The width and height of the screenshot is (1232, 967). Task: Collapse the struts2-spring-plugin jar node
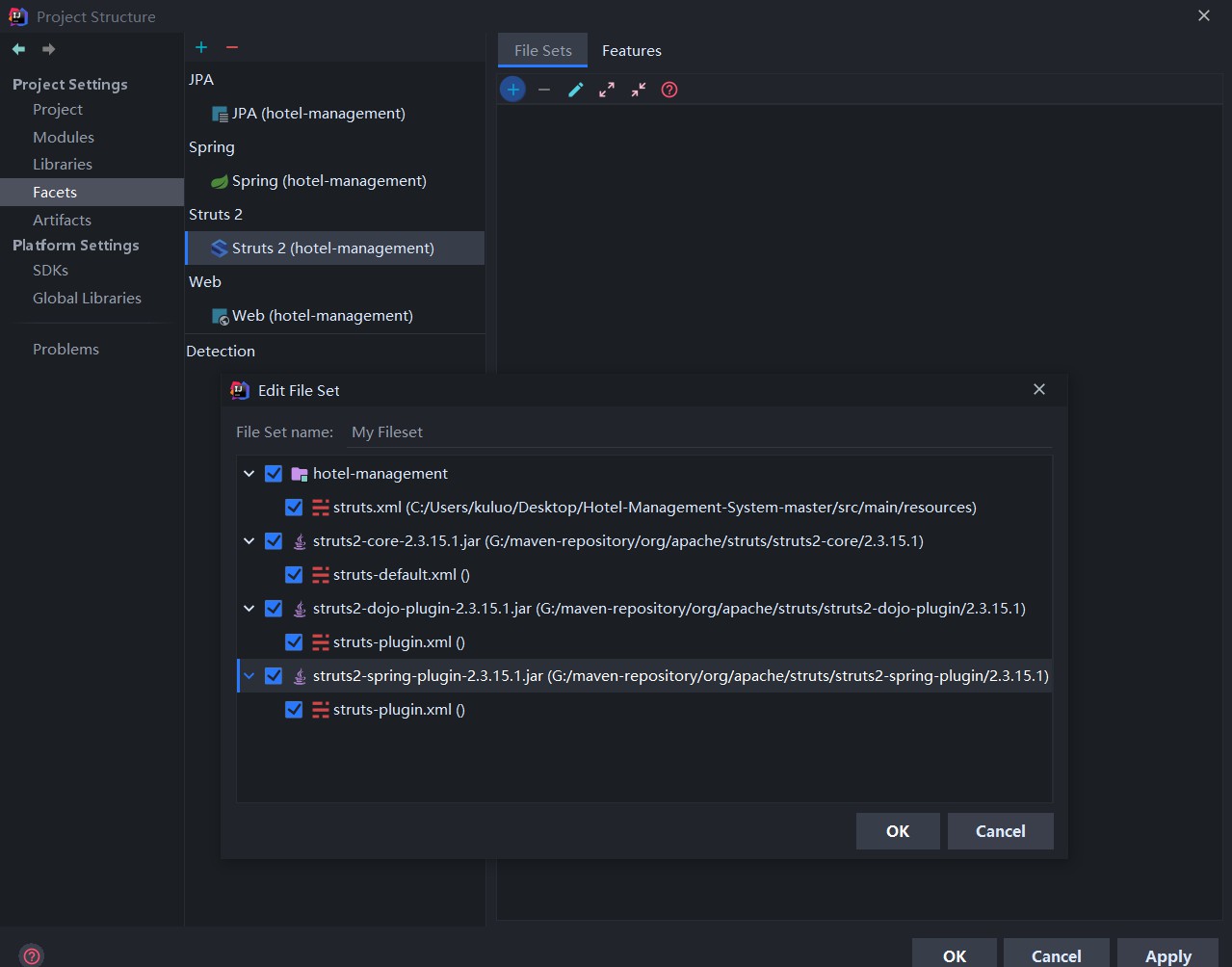[x=249, y=676]
